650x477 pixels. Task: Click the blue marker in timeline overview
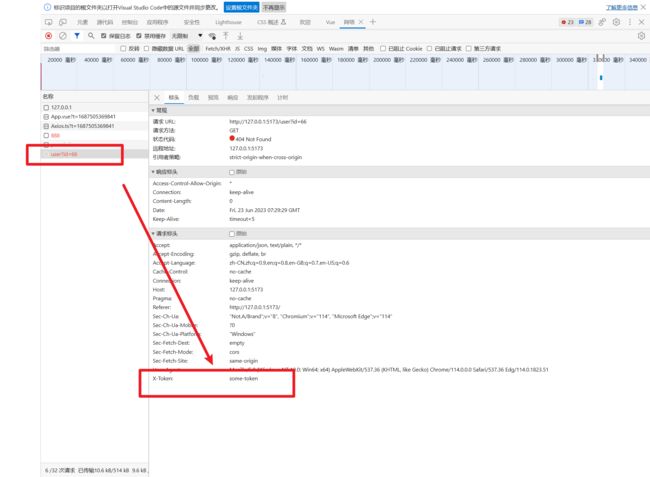point(601,77)
